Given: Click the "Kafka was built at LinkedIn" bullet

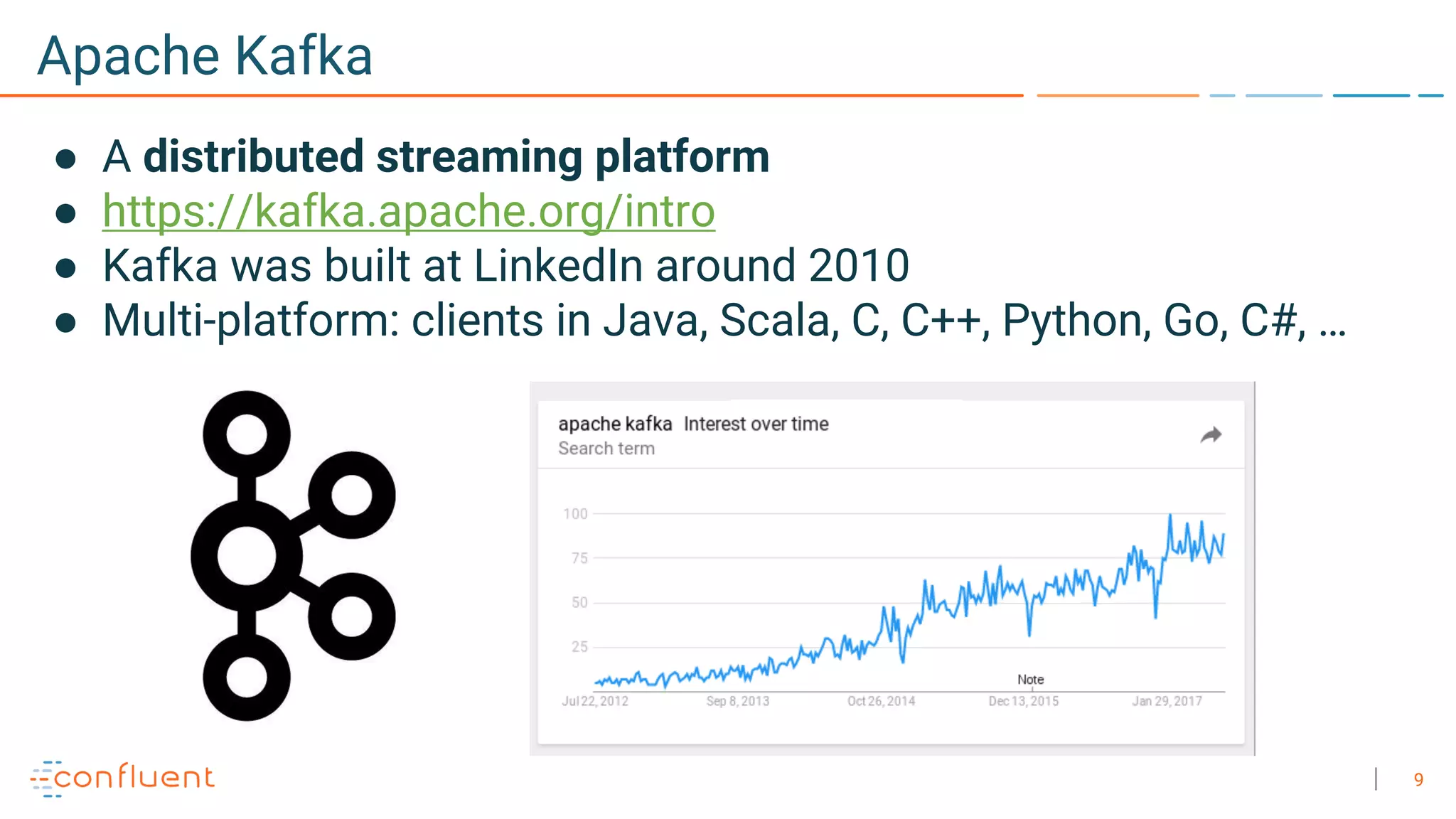Looking at the screenshot, I should [505, 265].
